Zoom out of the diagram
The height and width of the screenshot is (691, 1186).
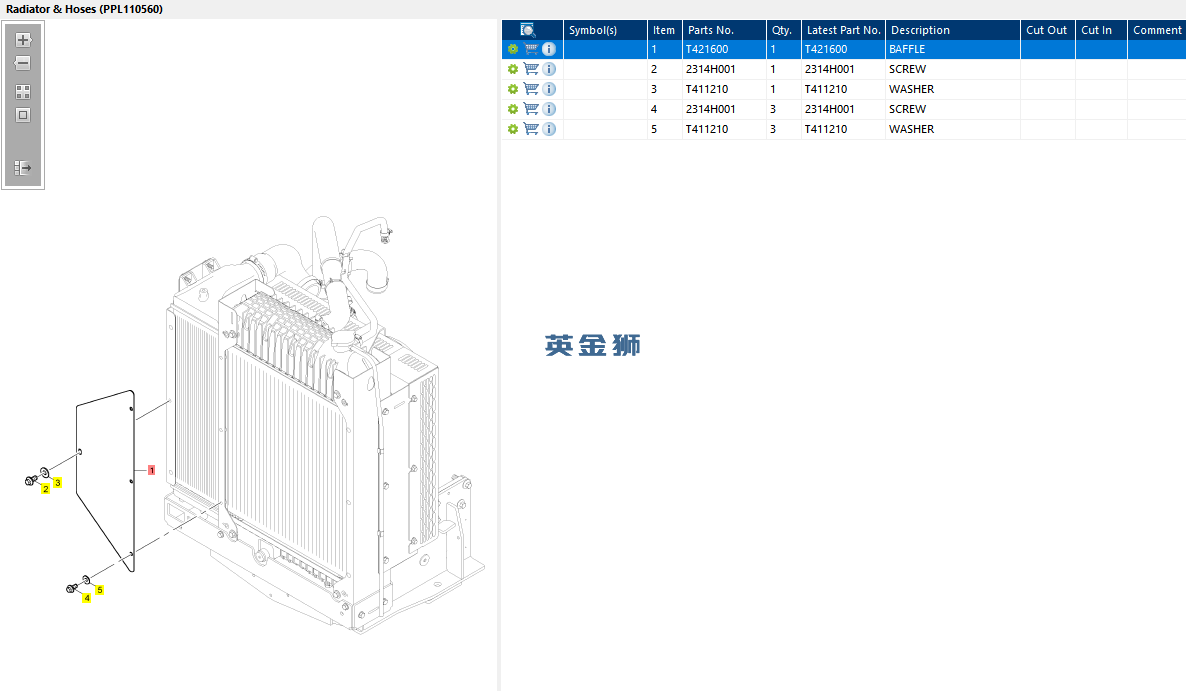tap(23, 63)
